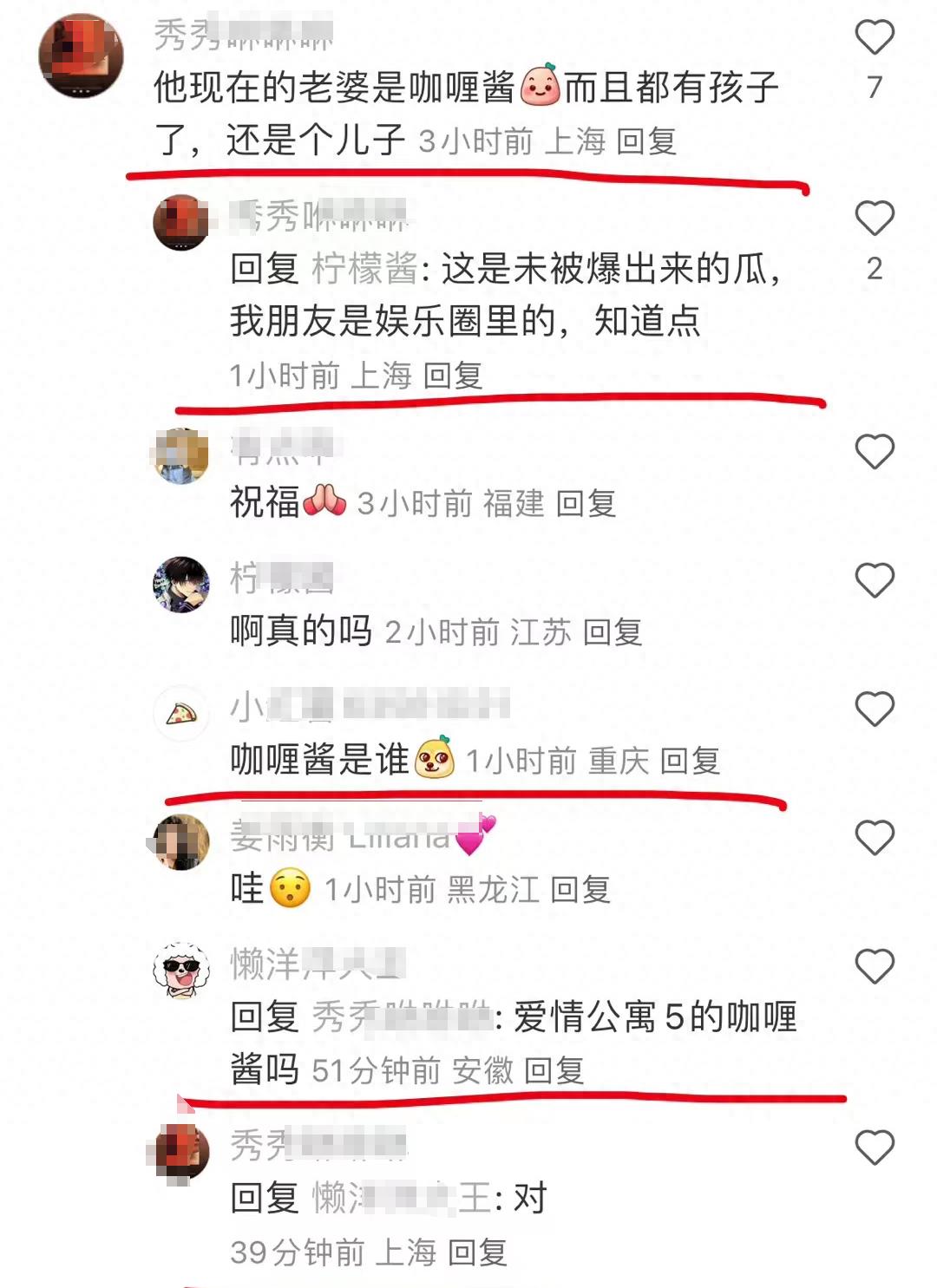Reply to the top comment posted 3小时前 上海
This screenshot has width=937, height=1288.
(646, 141)
